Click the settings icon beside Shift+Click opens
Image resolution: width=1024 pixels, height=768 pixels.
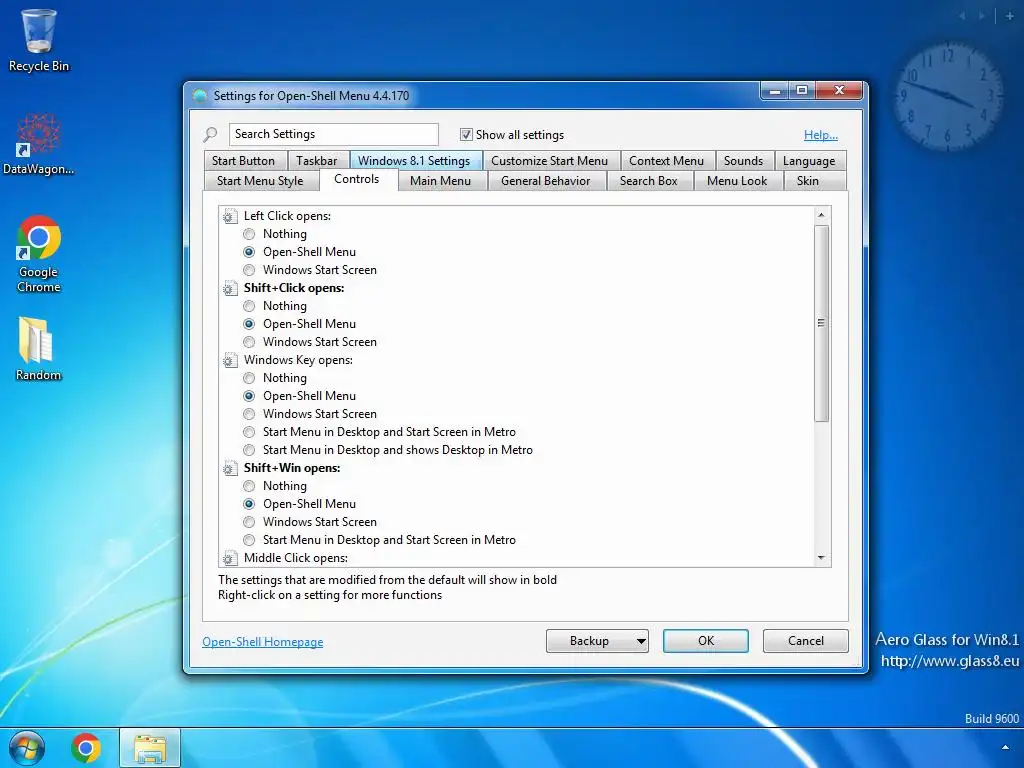(229, 288)
